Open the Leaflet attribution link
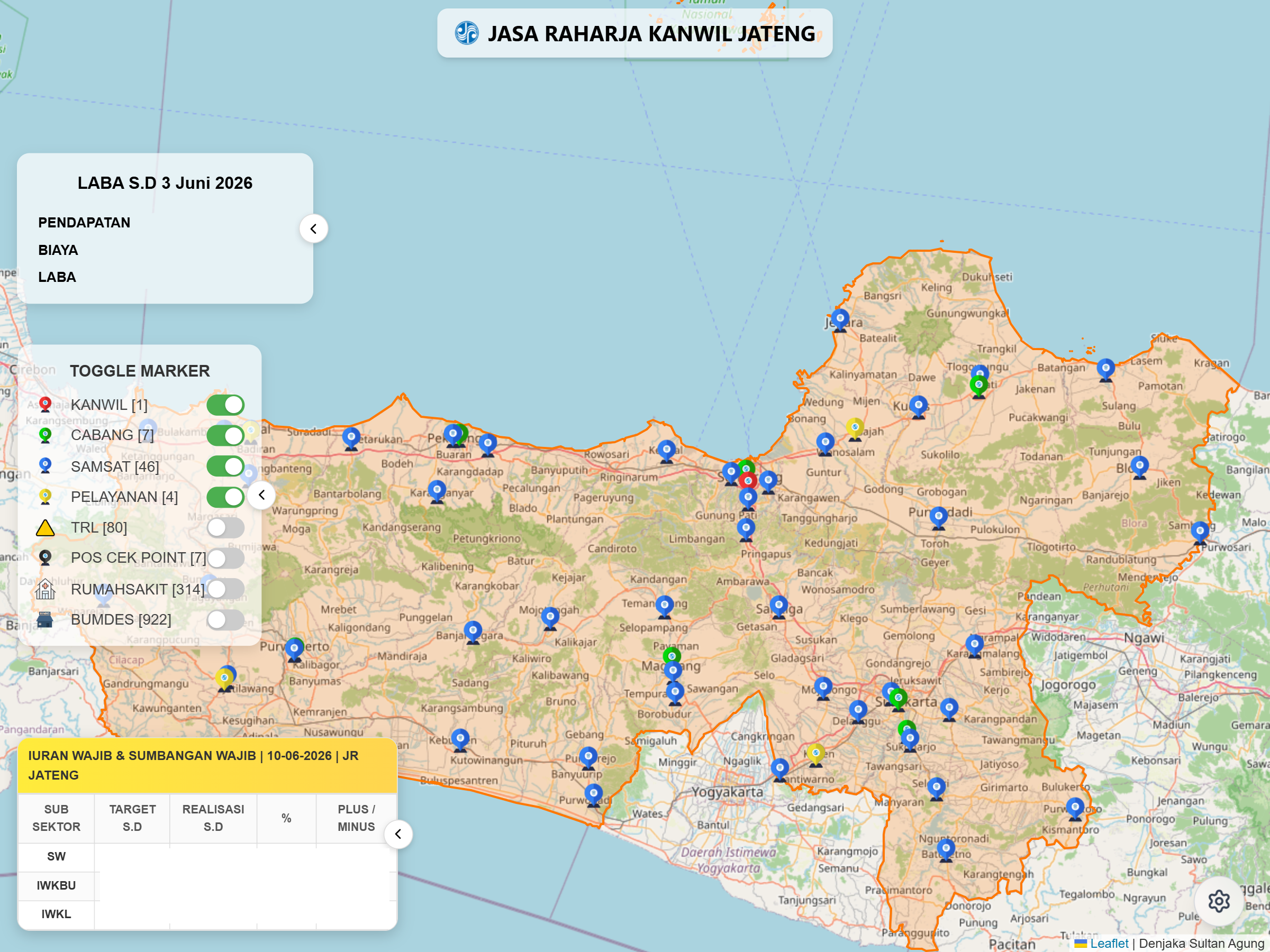This screenshot has width=1270, height=952. [x=1109, y=944]
